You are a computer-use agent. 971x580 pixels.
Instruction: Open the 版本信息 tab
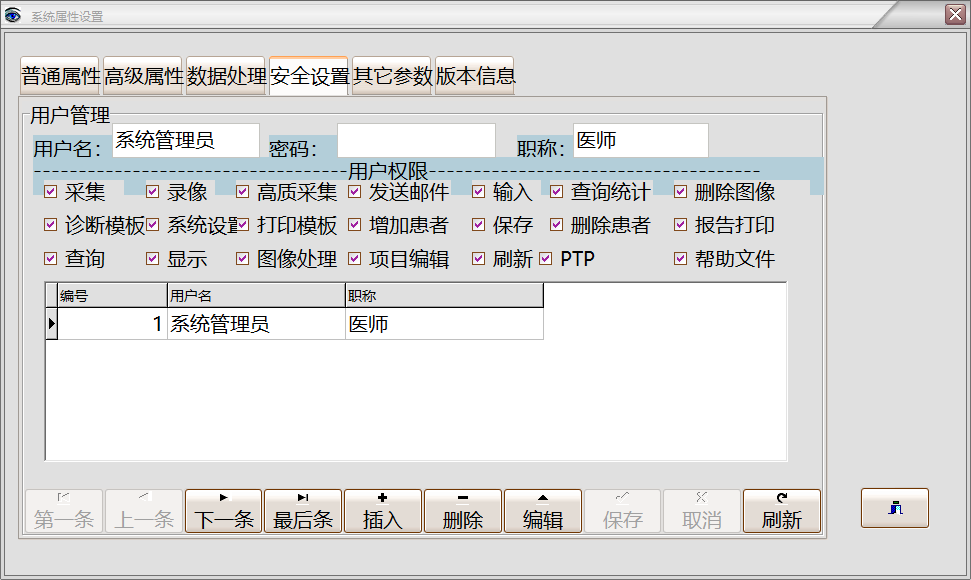click(x=475, y=76)
